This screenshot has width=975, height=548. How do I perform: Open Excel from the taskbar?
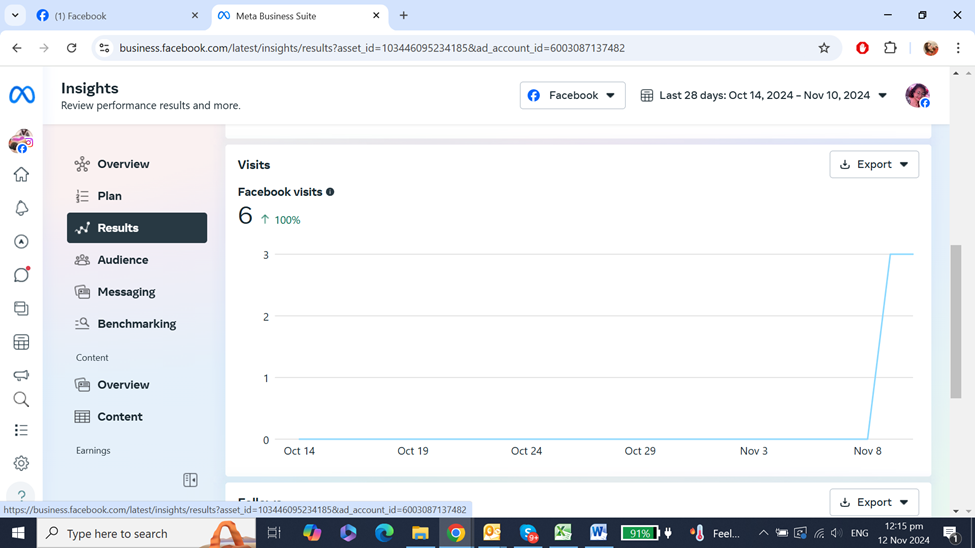pos(563,532)
